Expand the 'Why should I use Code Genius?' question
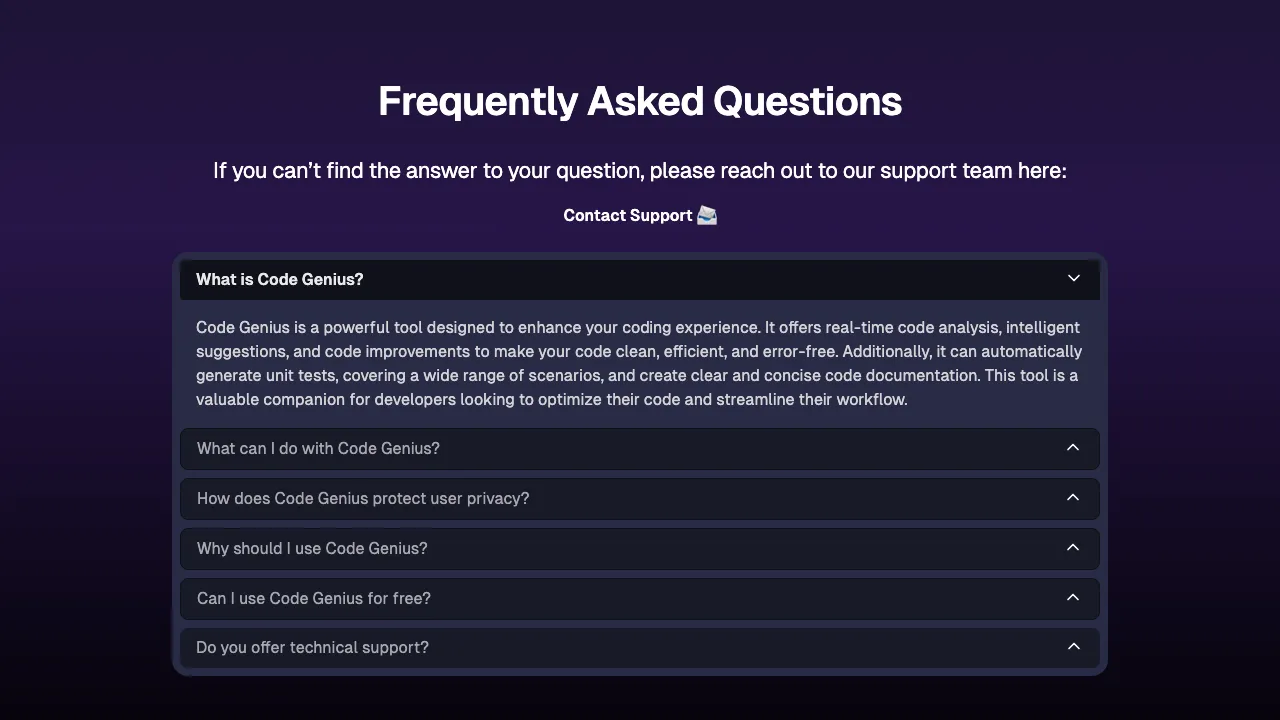 tap(639, 548)
